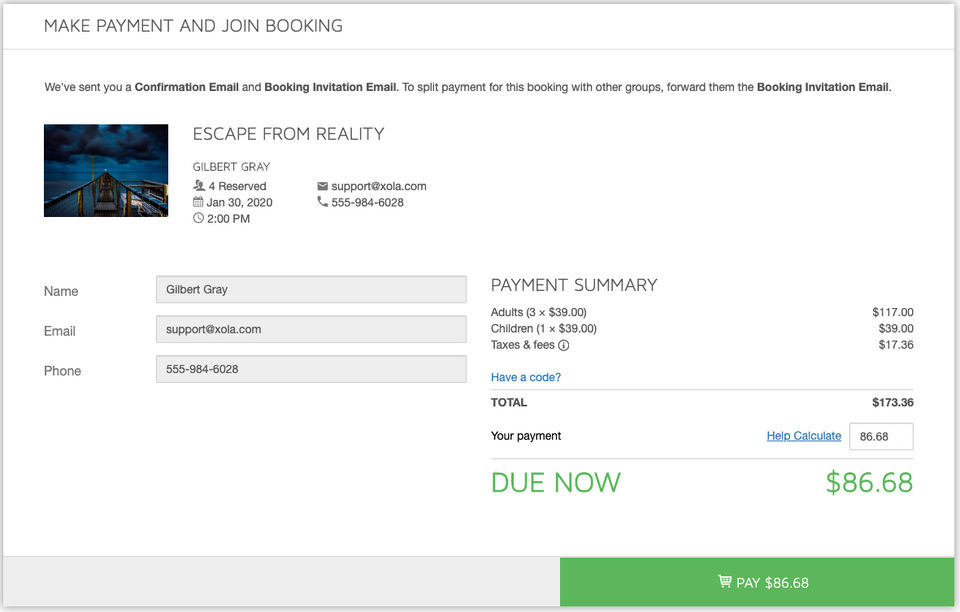Click the DUE NOW $86.68 amount
The image size is (960, 612).
click(x=868, y=483)
